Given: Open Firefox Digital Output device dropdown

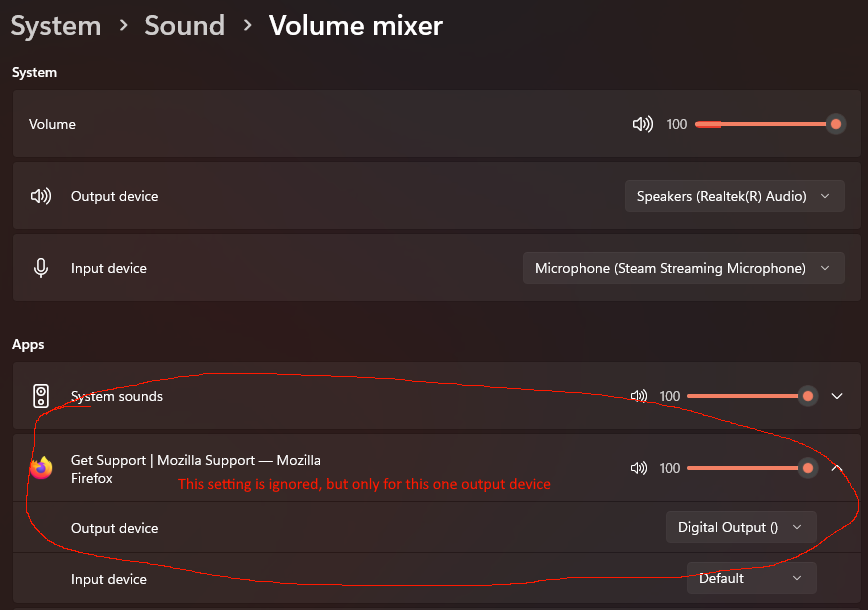Looking at the screenshot, I should point(740,527).
